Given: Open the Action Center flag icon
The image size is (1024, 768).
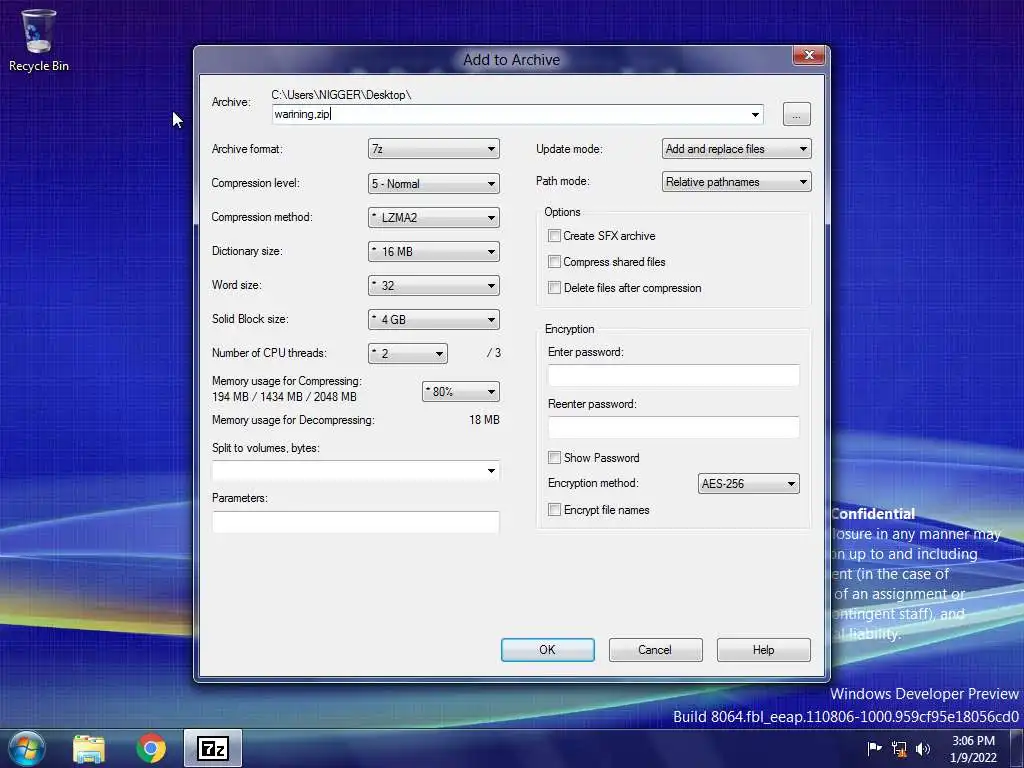Looking at the screenshot, I should 874,748.
